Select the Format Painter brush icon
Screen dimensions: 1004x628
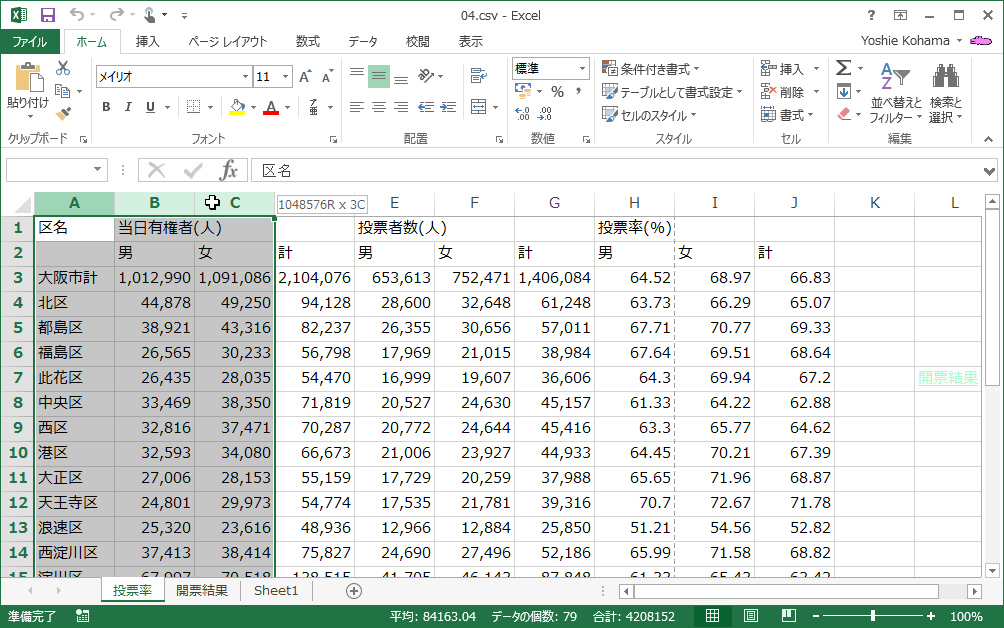pos(63,114)
